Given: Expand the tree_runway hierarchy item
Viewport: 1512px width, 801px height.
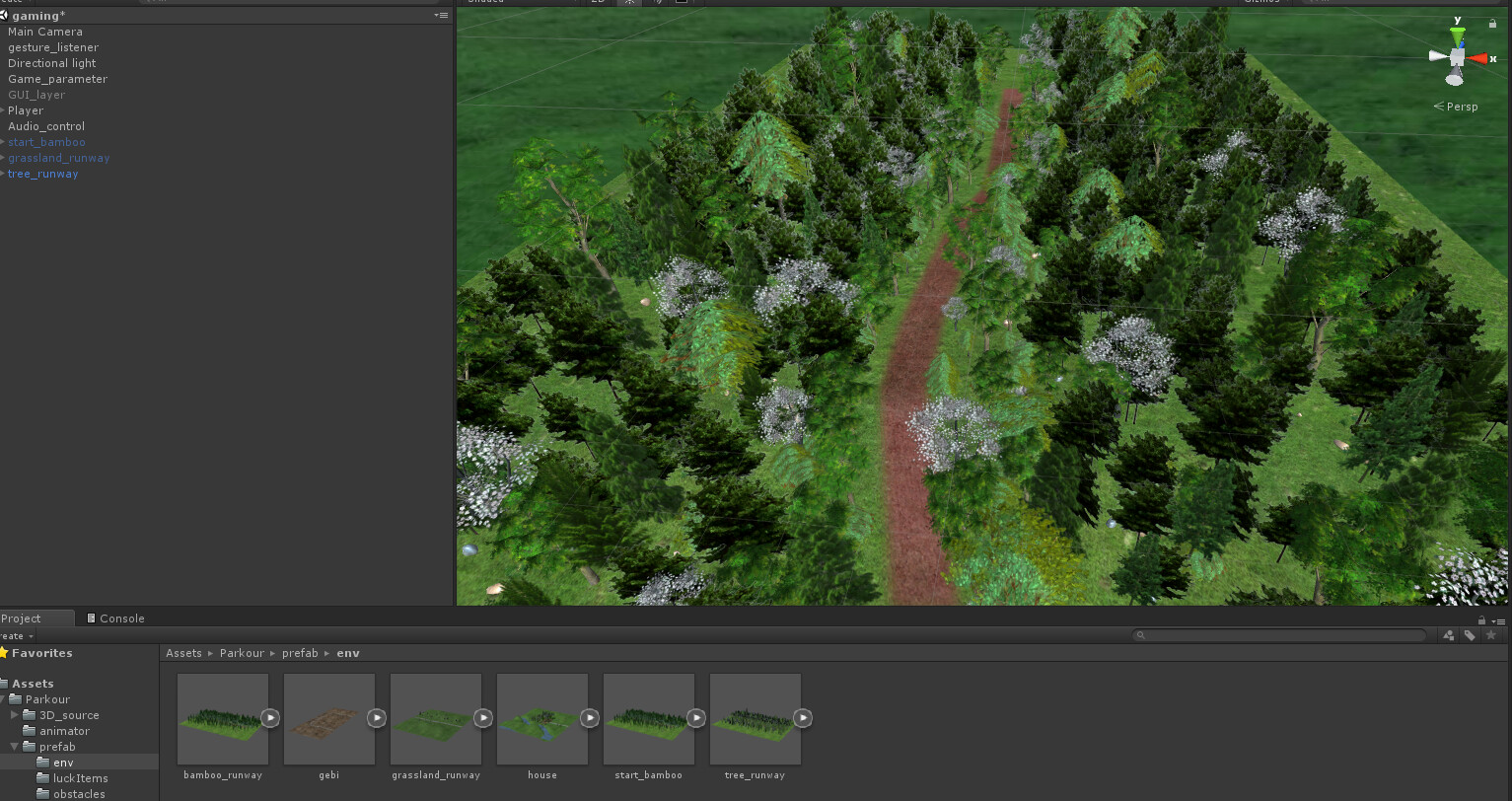Looking at the screenshot, I should coord(3,174).
